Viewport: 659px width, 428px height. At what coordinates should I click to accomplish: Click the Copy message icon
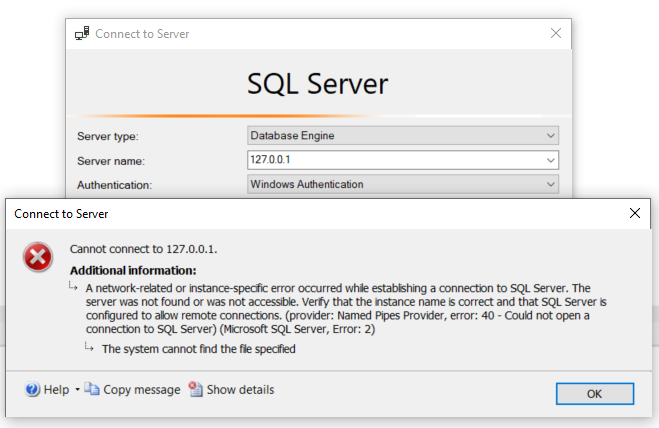click(92, 389)
